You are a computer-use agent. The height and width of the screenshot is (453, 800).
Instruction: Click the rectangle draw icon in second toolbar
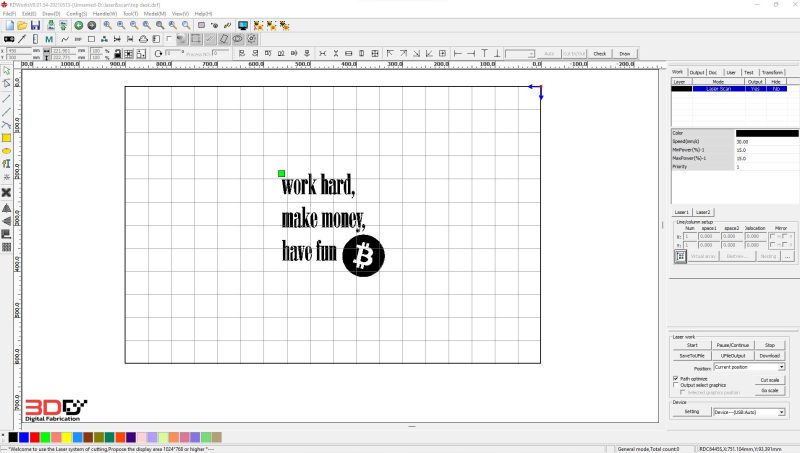pos(91,39)
